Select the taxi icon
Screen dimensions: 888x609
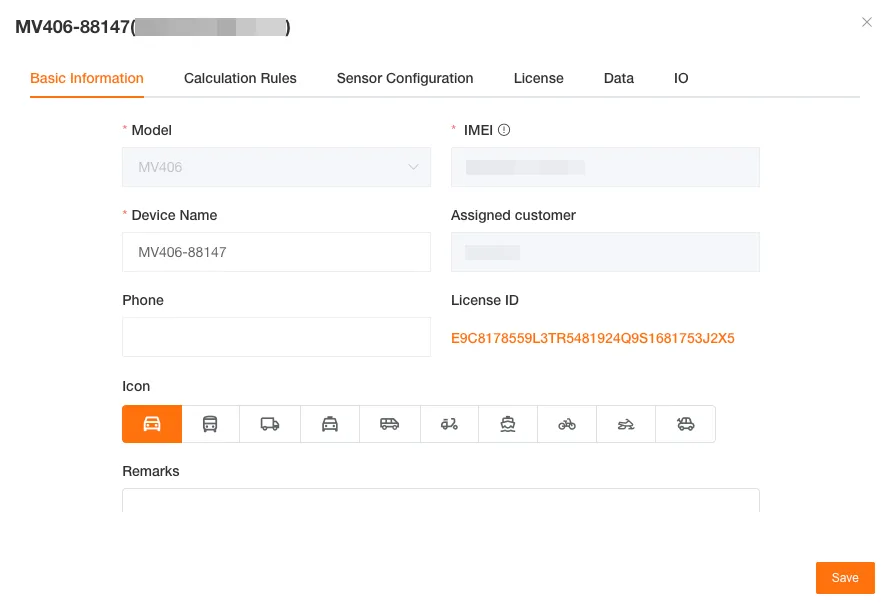pos(330,424)
